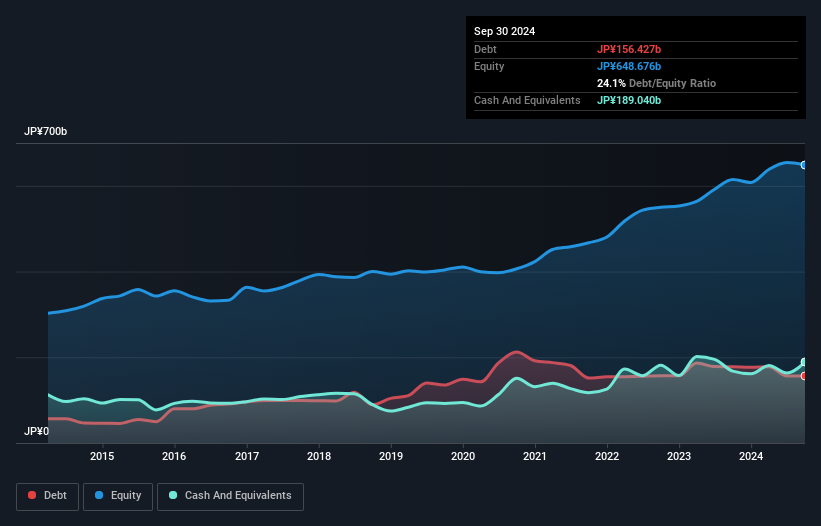Click the Equity label in the tooltip

click(x=489, y=66)
